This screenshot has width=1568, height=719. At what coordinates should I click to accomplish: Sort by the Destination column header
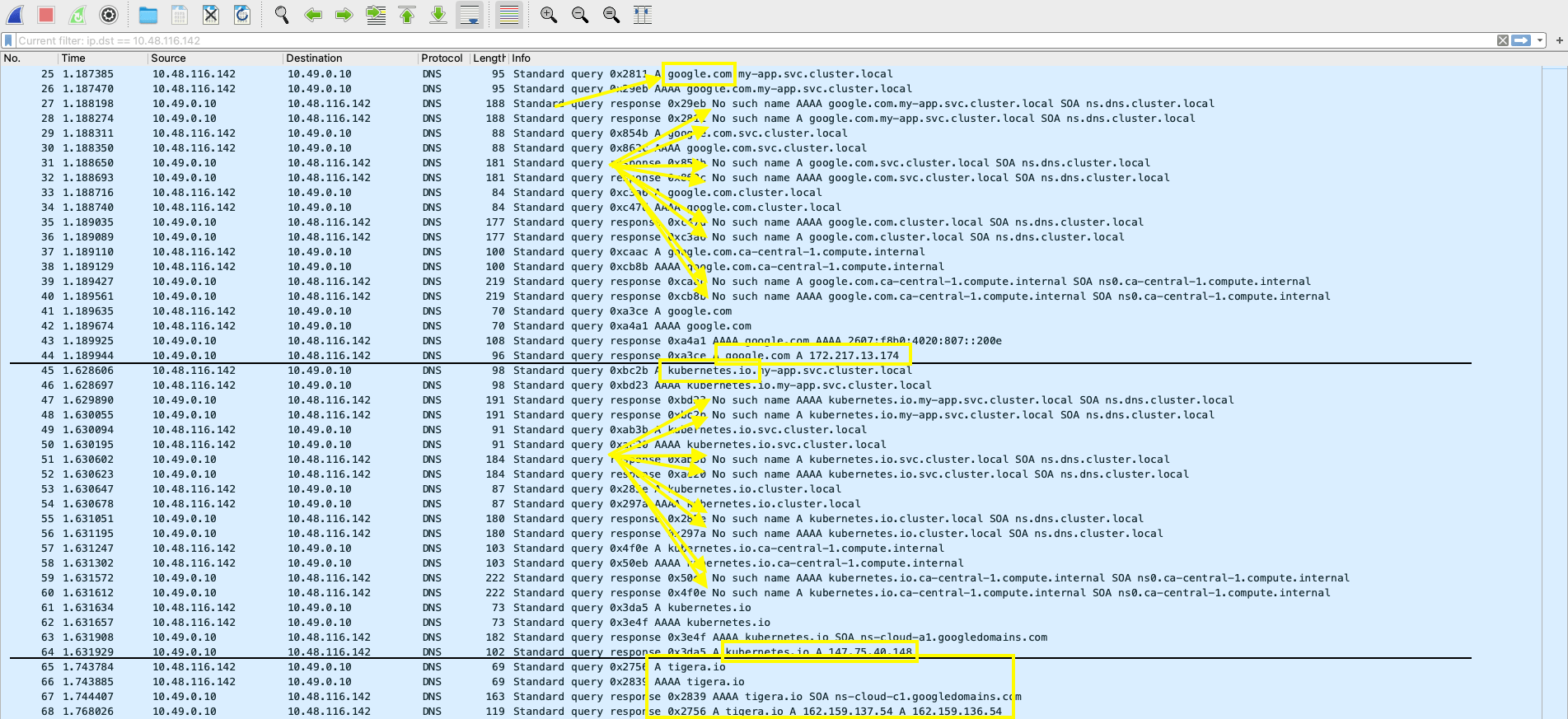pyautogui.click(x=350, y=58)
